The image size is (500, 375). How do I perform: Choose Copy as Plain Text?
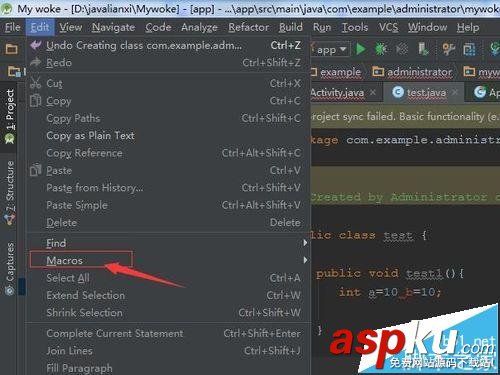(168, 135)
